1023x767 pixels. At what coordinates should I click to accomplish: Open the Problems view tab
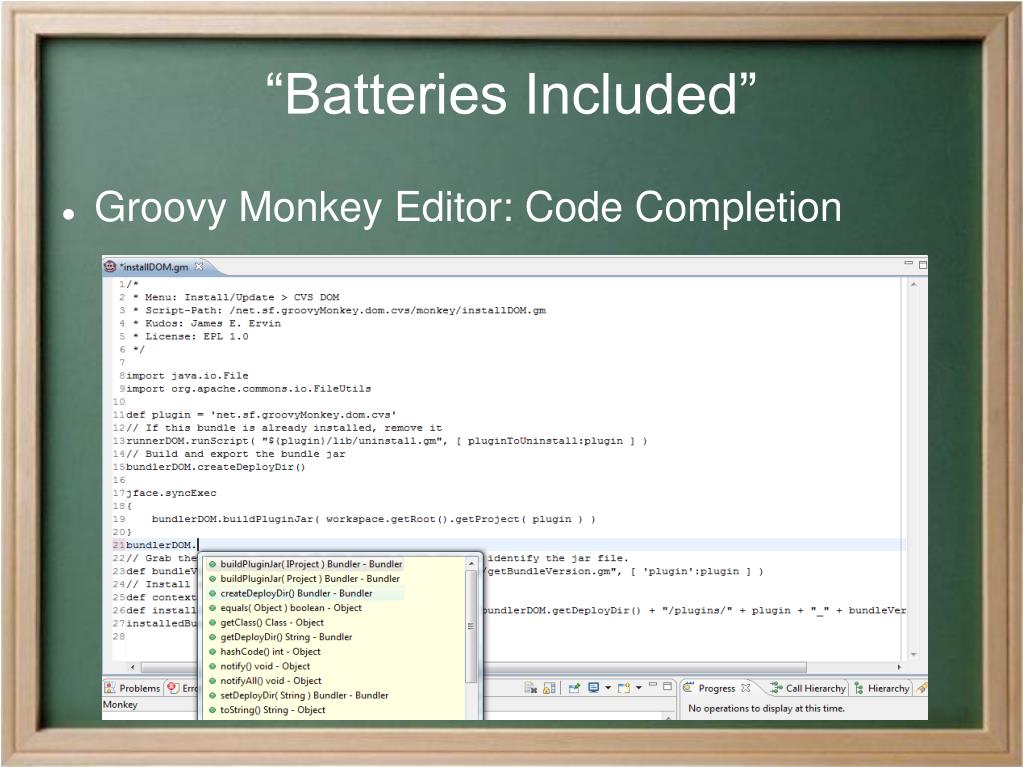pyautogui.click(x=133, y=688)
